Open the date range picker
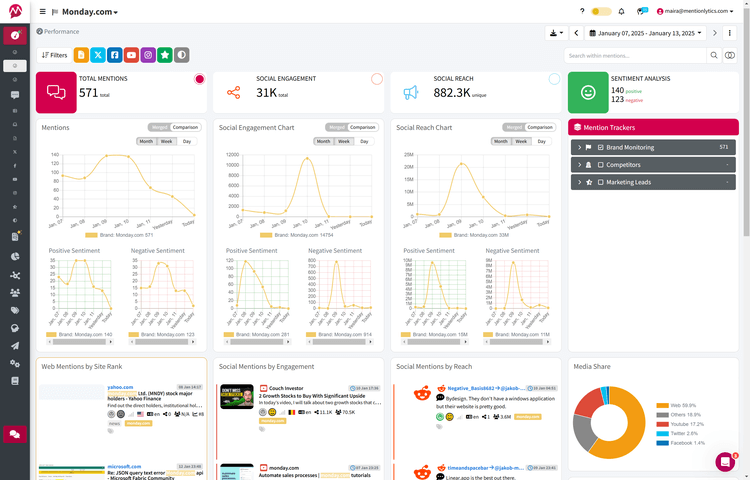The width and height of the screenshot is (750, 480). coord(645,33)
